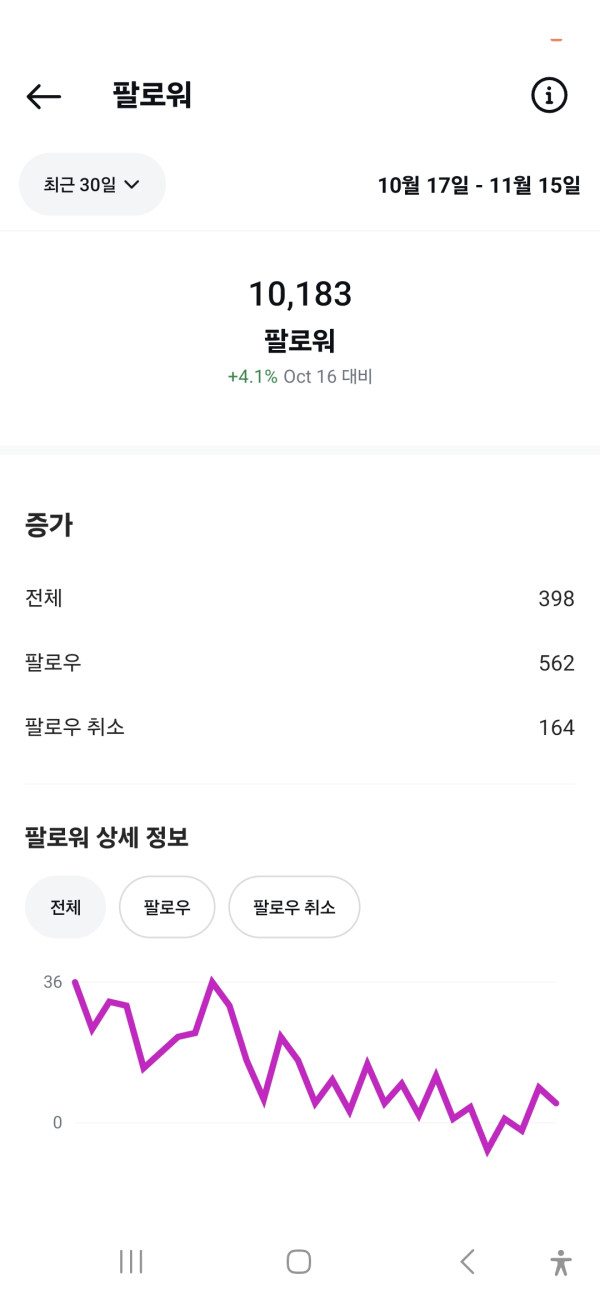Tap the 10,183 follower count
The image size is (600, 1300).
pyautogui.click(x=300, y=294)
